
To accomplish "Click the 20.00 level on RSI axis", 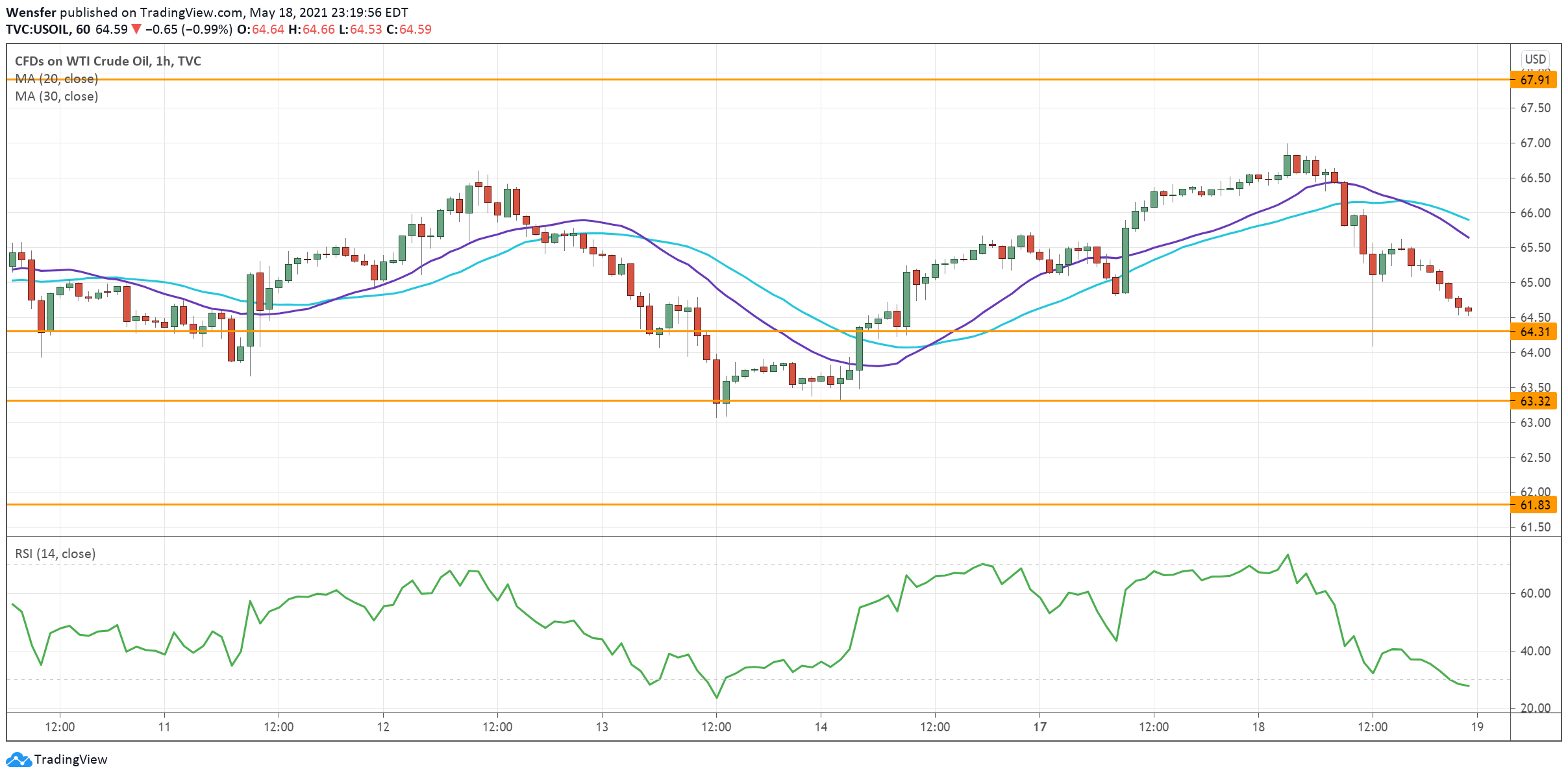I will tap(1535, 708).
